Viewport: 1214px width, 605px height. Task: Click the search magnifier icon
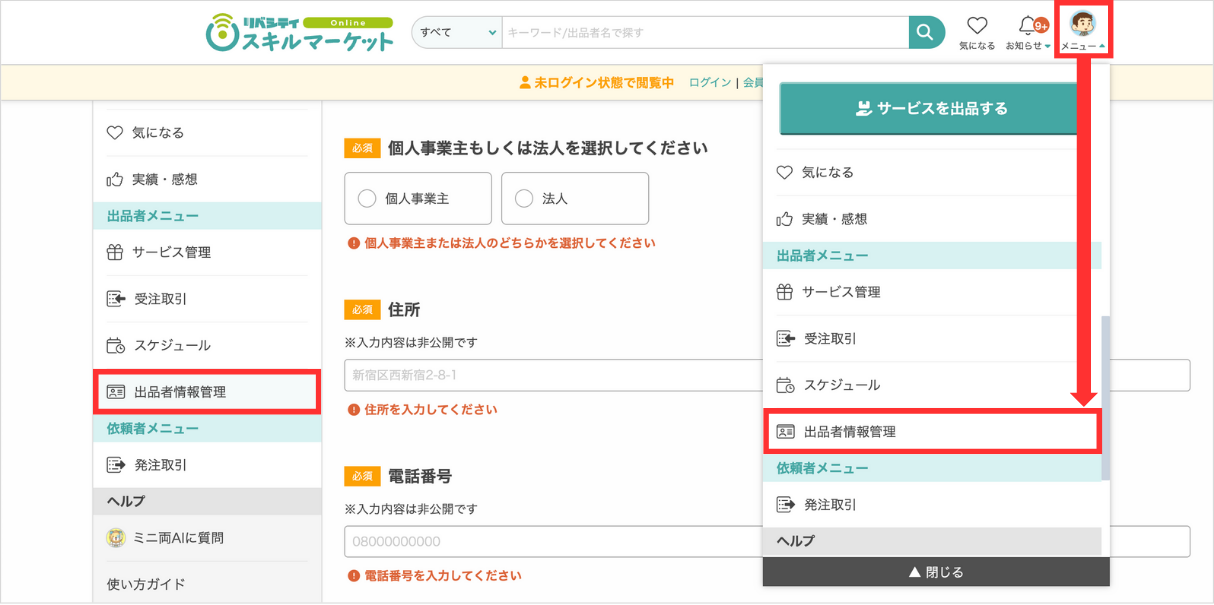pyautogui.click(x=925, y=31)
